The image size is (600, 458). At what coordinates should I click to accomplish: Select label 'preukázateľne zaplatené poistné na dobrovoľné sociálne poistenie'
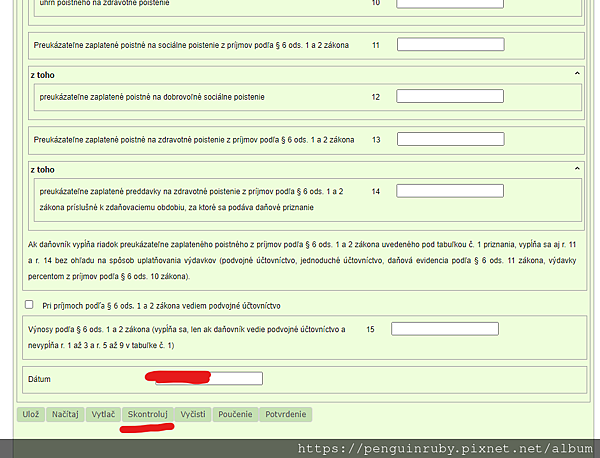pos(152,97)
